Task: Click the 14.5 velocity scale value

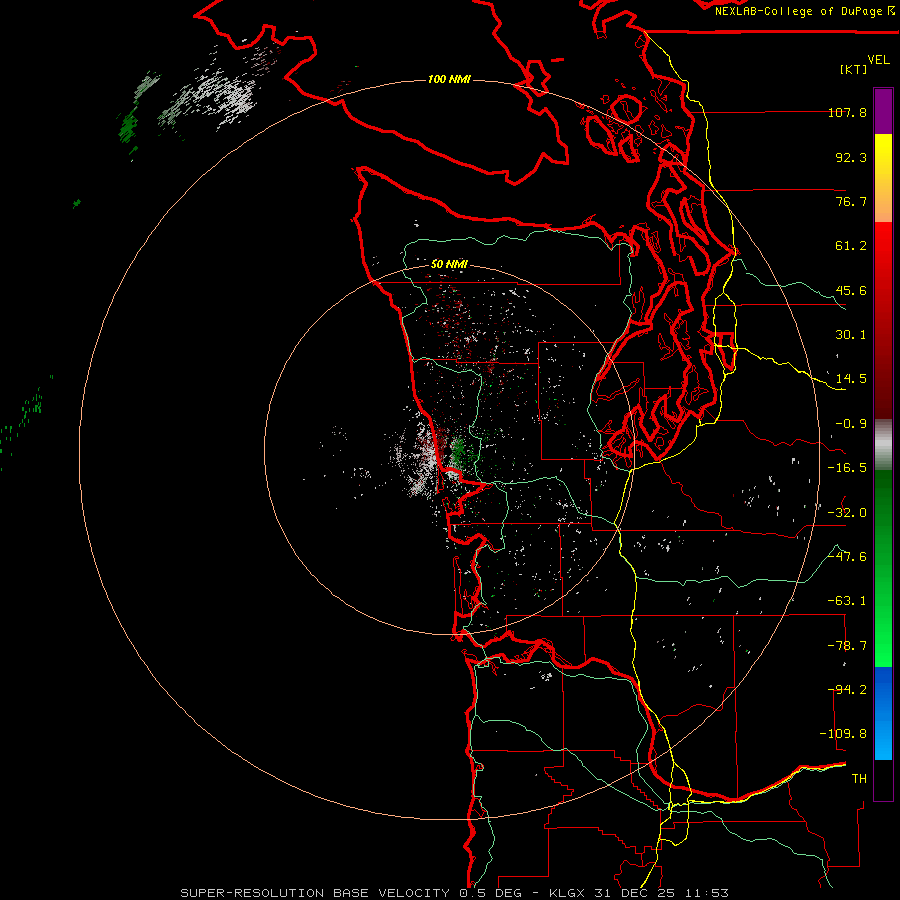Action: [x=851, y=379]
